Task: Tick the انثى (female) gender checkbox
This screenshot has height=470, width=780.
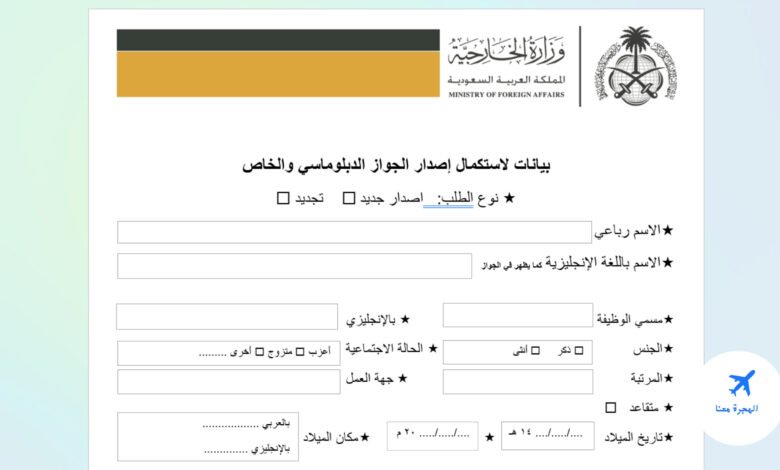Action: pos(535,351)
